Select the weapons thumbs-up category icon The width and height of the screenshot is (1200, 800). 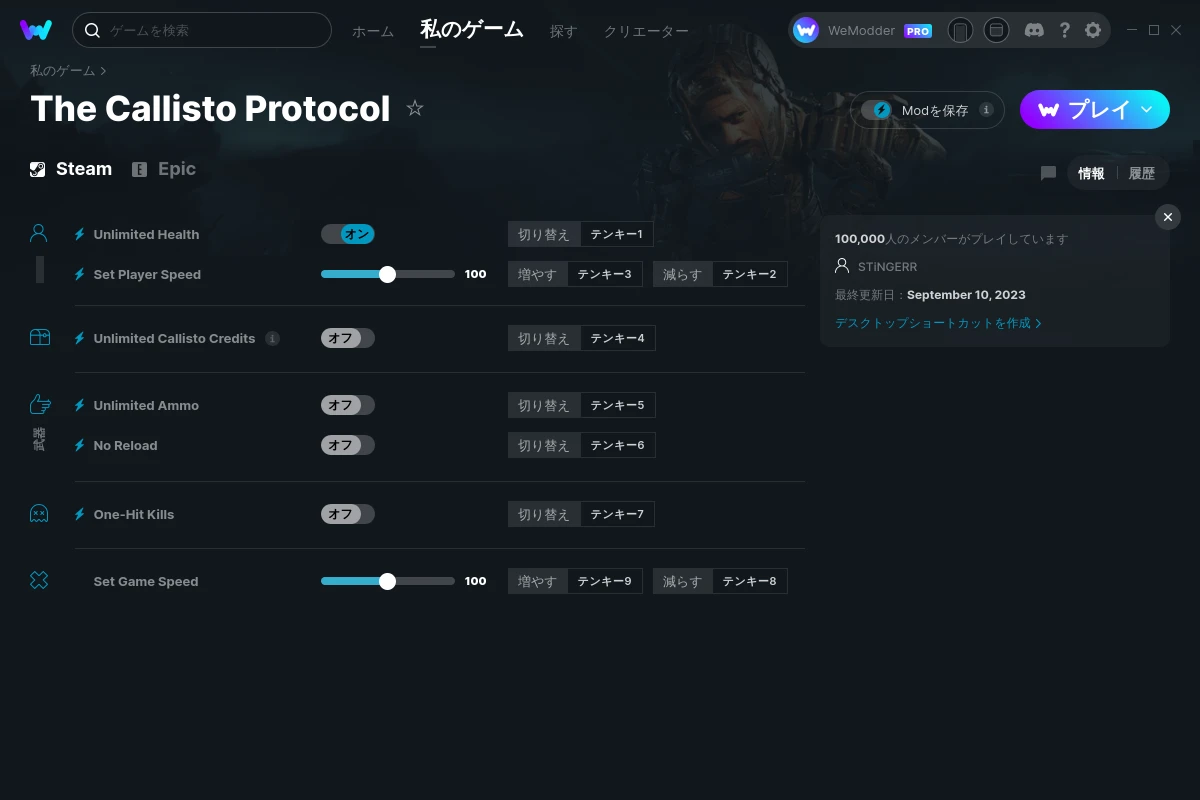(x=39, y=404)
